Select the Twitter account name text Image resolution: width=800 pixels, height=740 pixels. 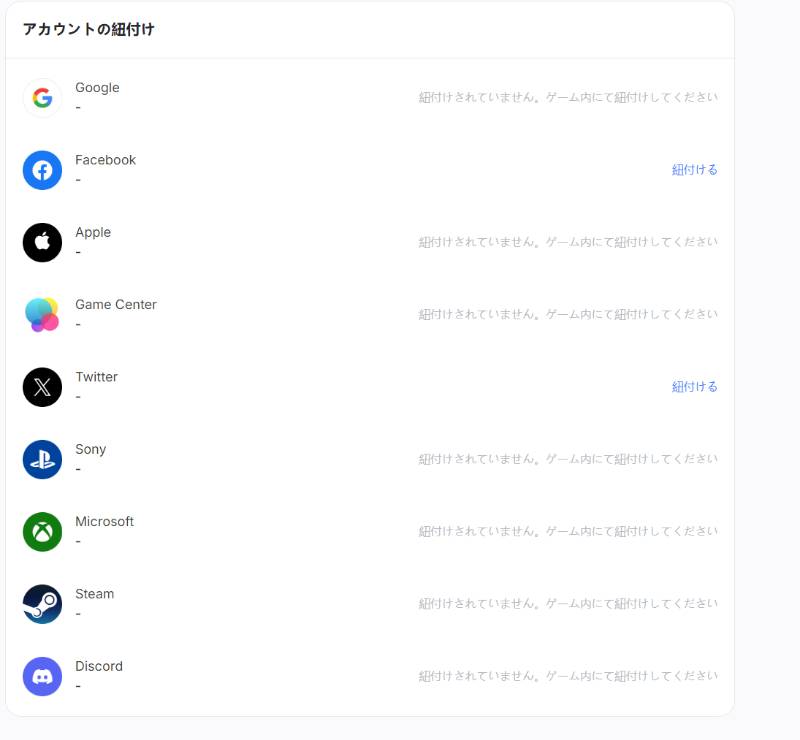[x=96, y=377]
